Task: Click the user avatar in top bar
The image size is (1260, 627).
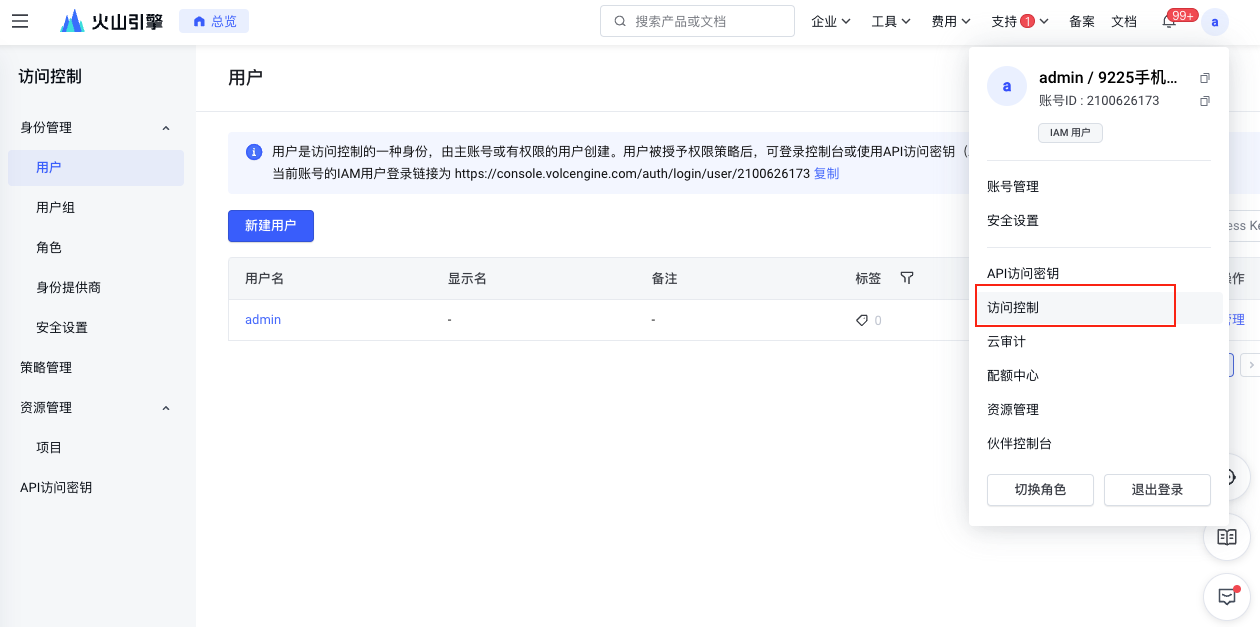Action: [x=1214, y=22]
